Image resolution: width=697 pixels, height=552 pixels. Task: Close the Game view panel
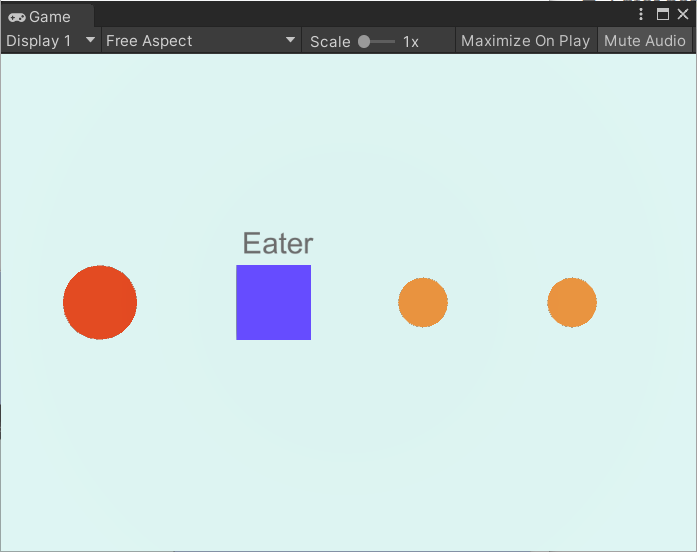click(683, 14)
